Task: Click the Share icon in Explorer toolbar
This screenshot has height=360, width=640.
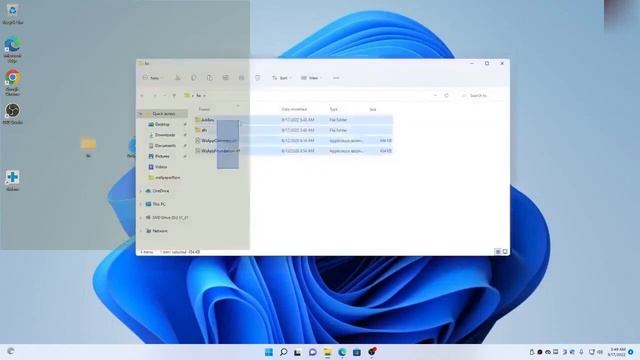Action: pyautogui.click(x=242, y=78)
